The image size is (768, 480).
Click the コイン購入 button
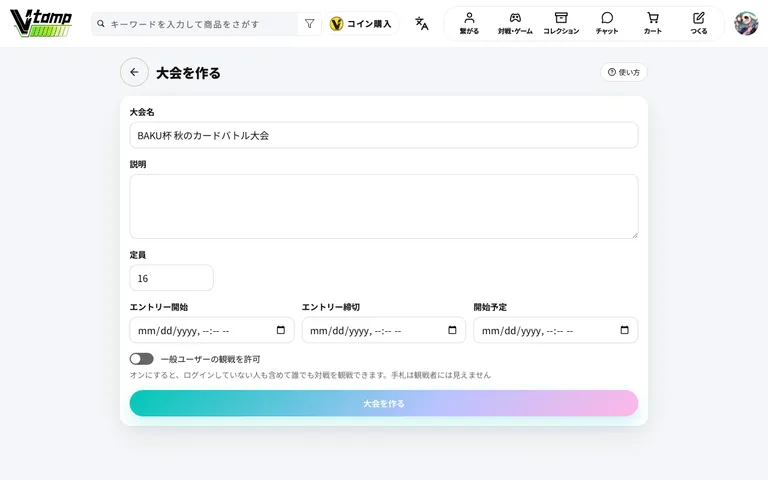pyautogui.click(x=362, y=24)
